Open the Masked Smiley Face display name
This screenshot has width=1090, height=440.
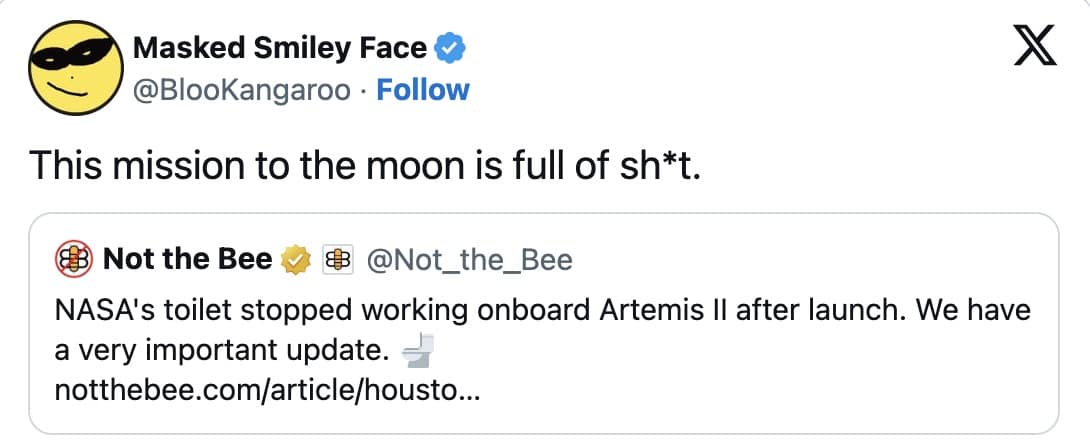coord(280,46)
